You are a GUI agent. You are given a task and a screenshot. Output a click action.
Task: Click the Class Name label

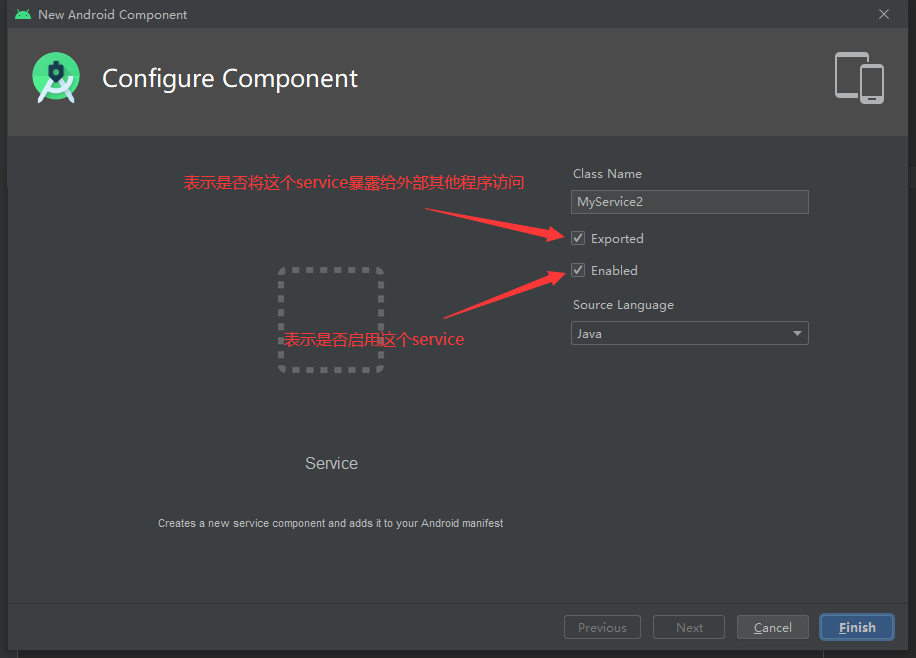click(607, 174)
